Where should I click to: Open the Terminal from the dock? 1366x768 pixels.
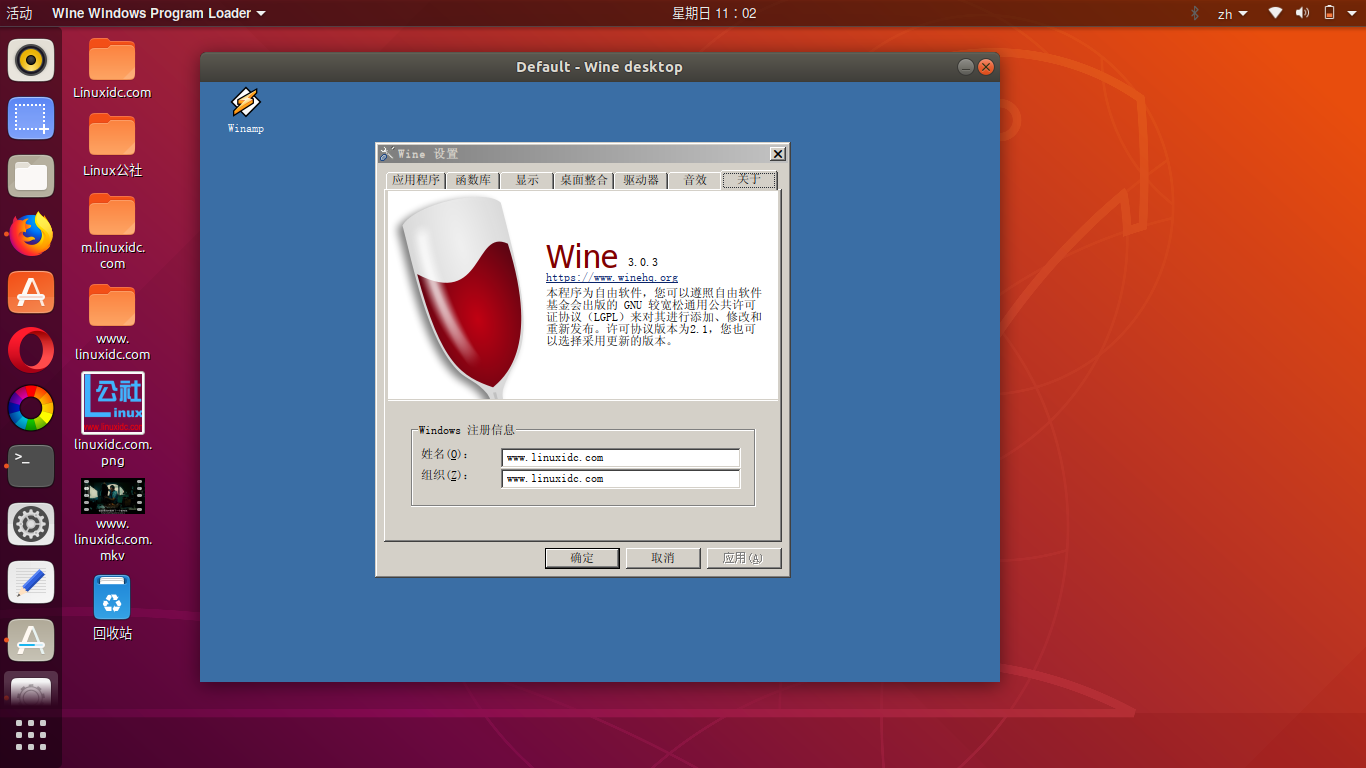[x=30, y=466]
